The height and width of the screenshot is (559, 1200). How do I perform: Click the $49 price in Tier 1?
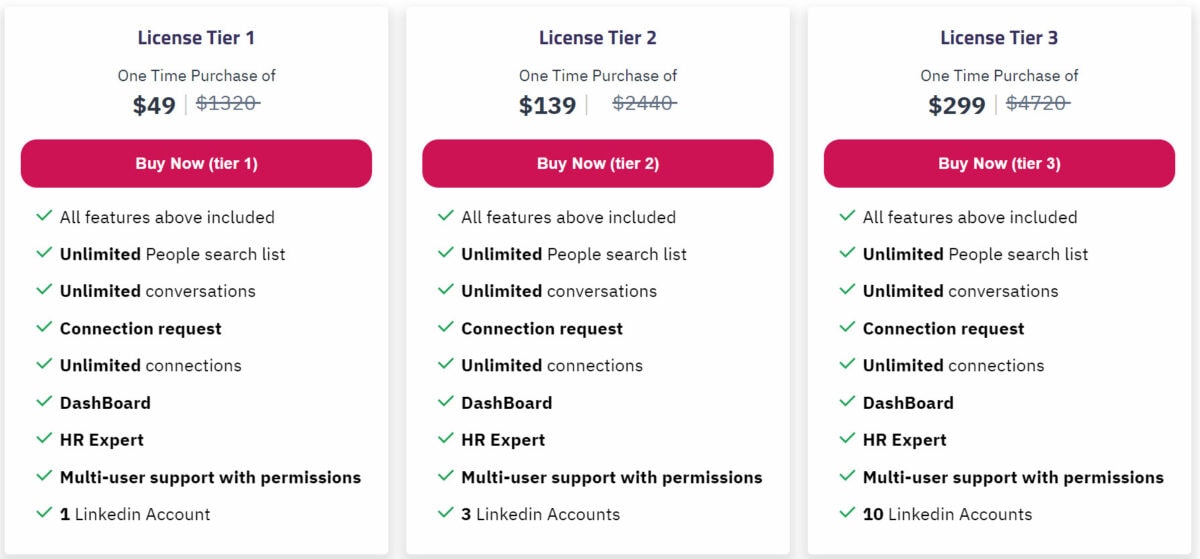[x=154, y=105]
